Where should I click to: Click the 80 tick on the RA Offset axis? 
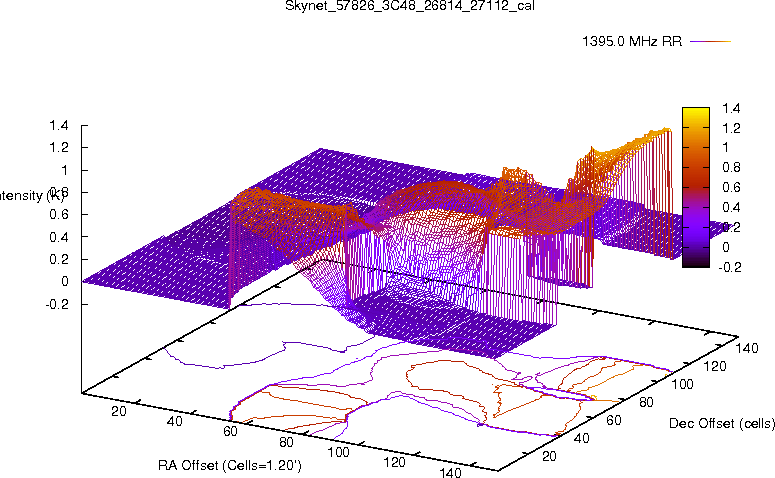tap(286, 442)
